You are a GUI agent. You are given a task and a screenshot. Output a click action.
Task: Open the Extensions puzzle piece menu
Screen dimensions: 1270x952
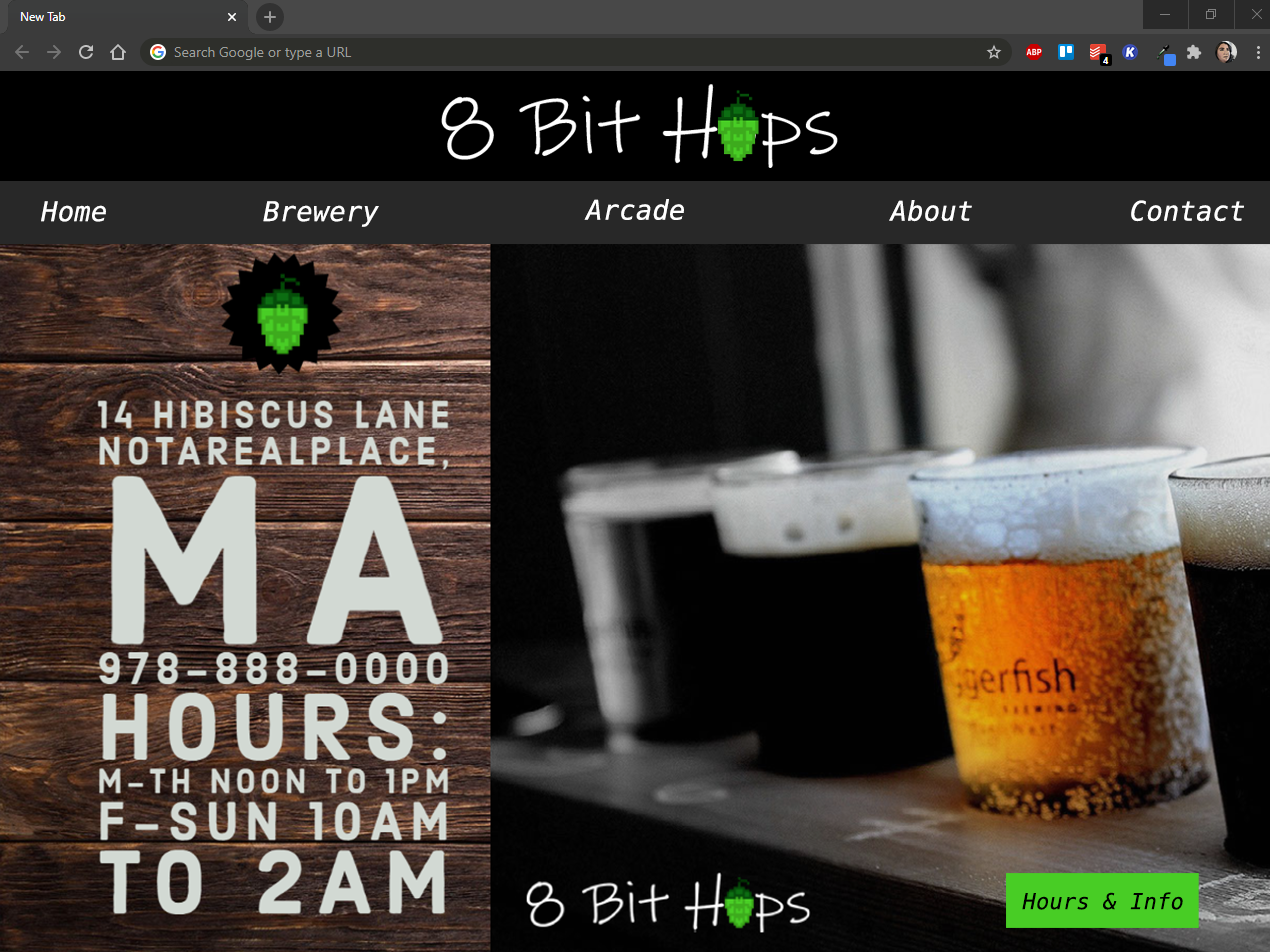tap(1194, 52)
